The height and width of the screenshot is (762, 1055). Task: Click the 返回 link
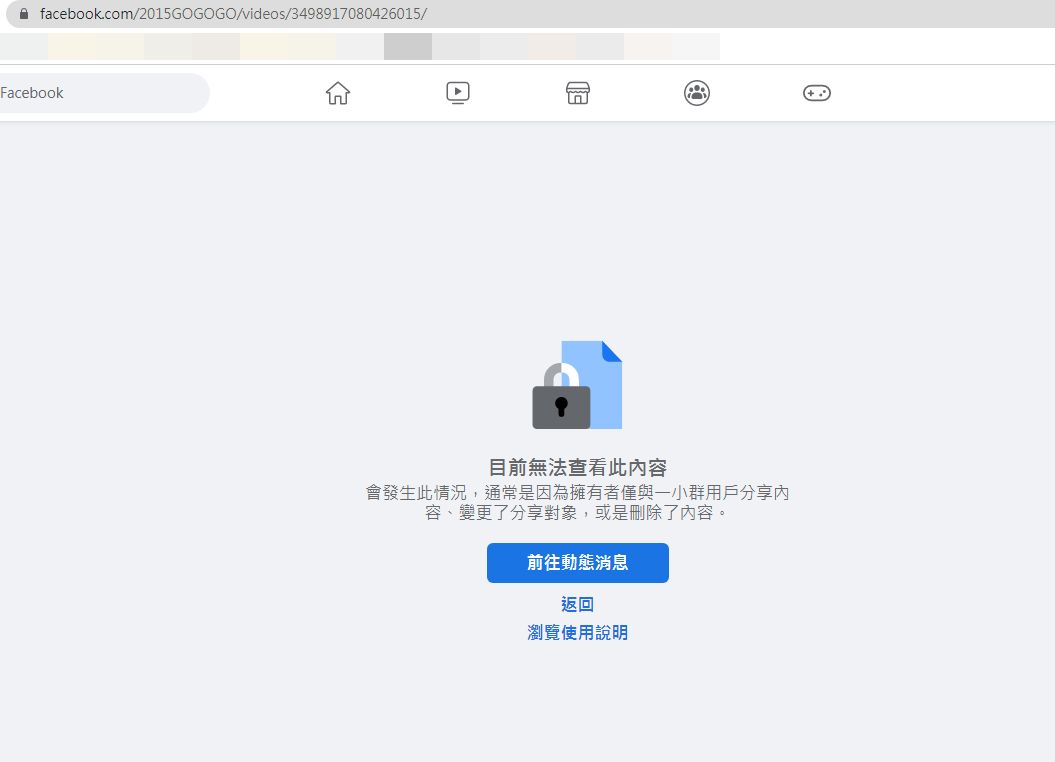click(x=577, y=604)
